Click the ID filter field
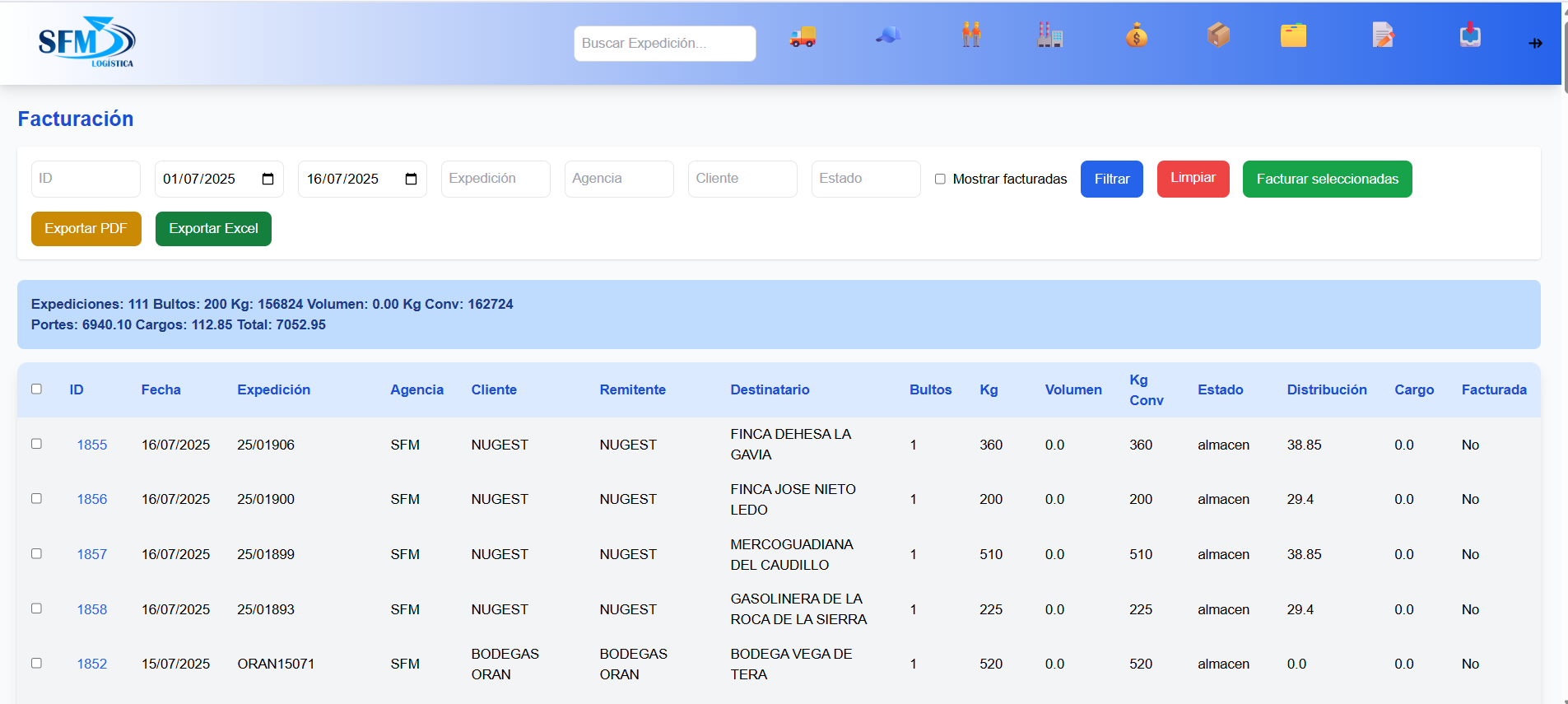Image resolution: width=1568 pixels, height=704 pixels. point(86,179)
